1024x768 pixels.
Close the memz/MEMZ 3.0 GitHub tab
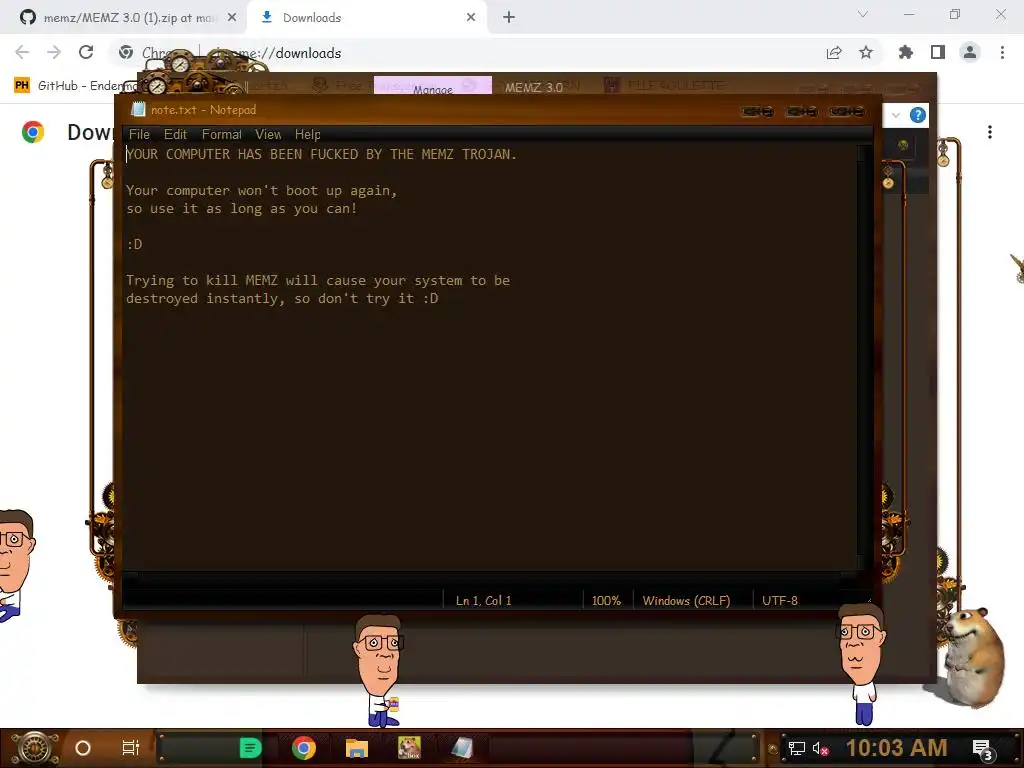(231, 18)
